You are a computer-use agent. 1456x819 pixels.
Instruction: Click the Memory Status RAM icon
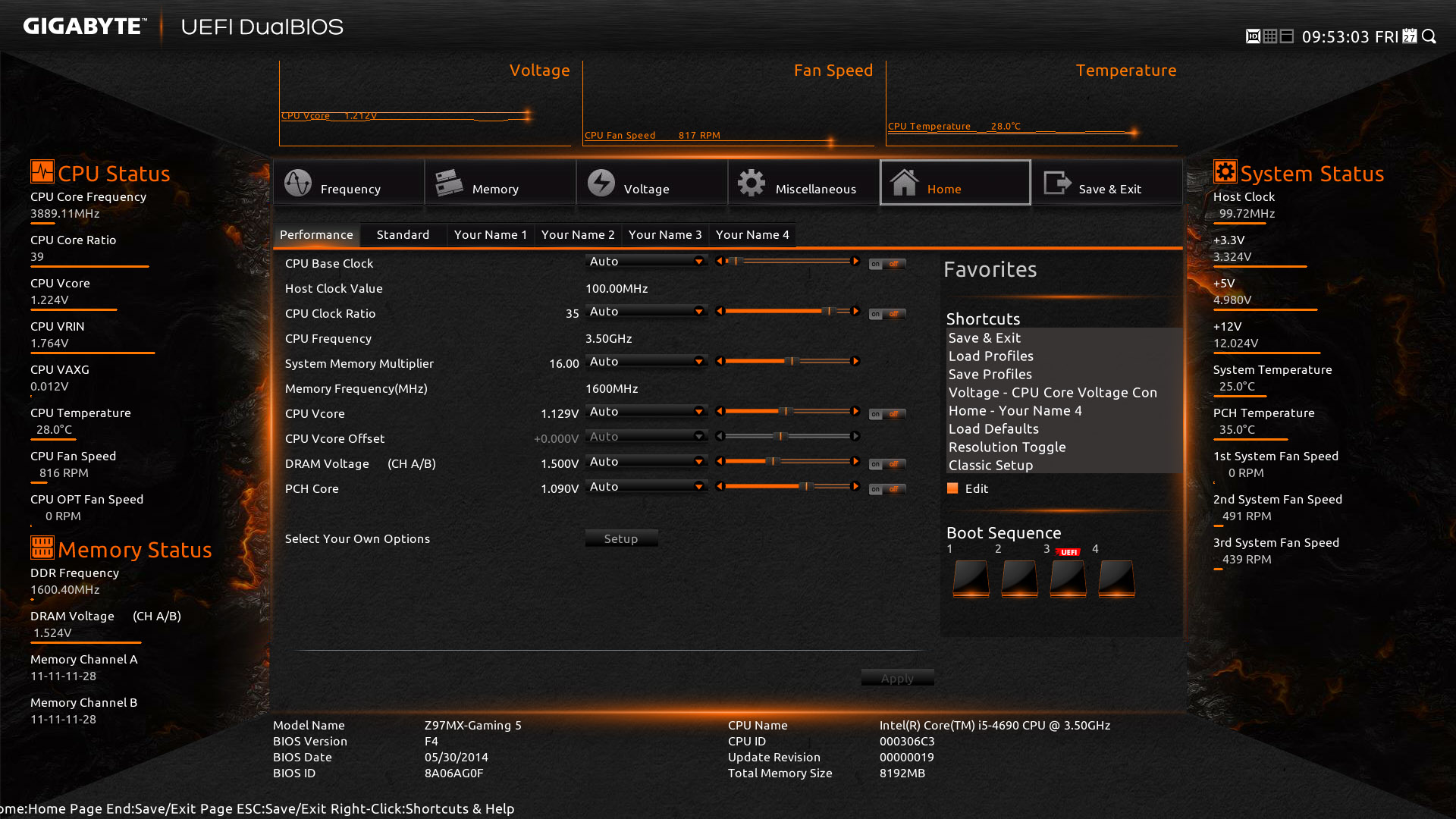click(42, 547)
